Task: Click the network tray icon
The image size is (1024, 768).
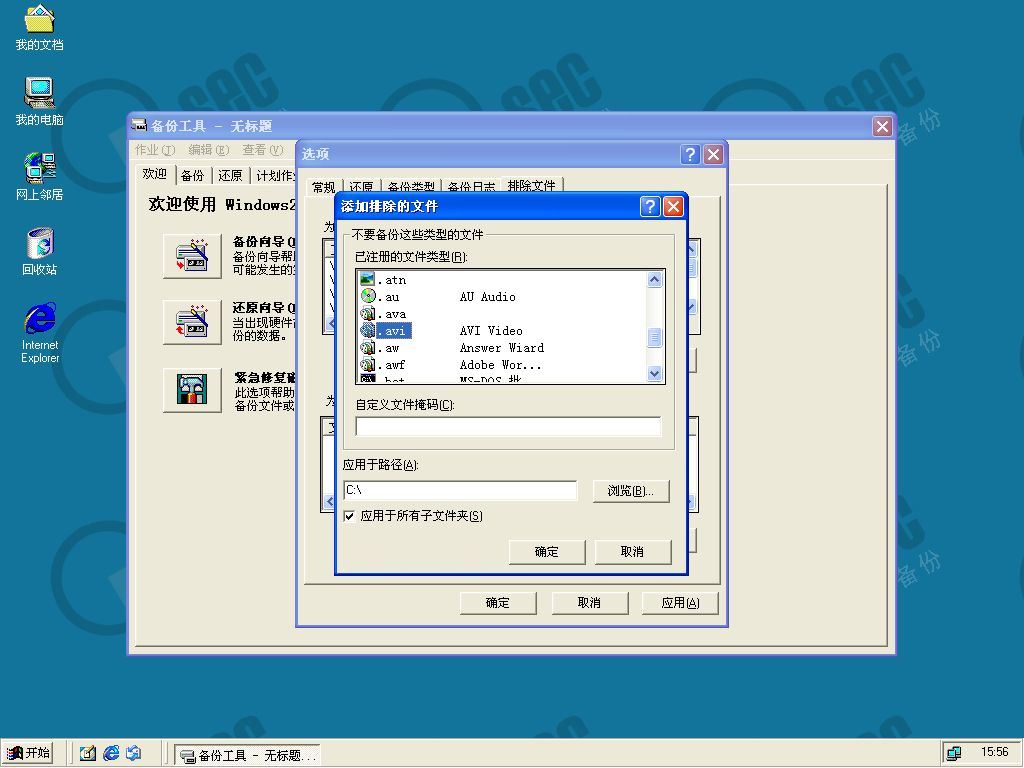Action: pos(953,753)
